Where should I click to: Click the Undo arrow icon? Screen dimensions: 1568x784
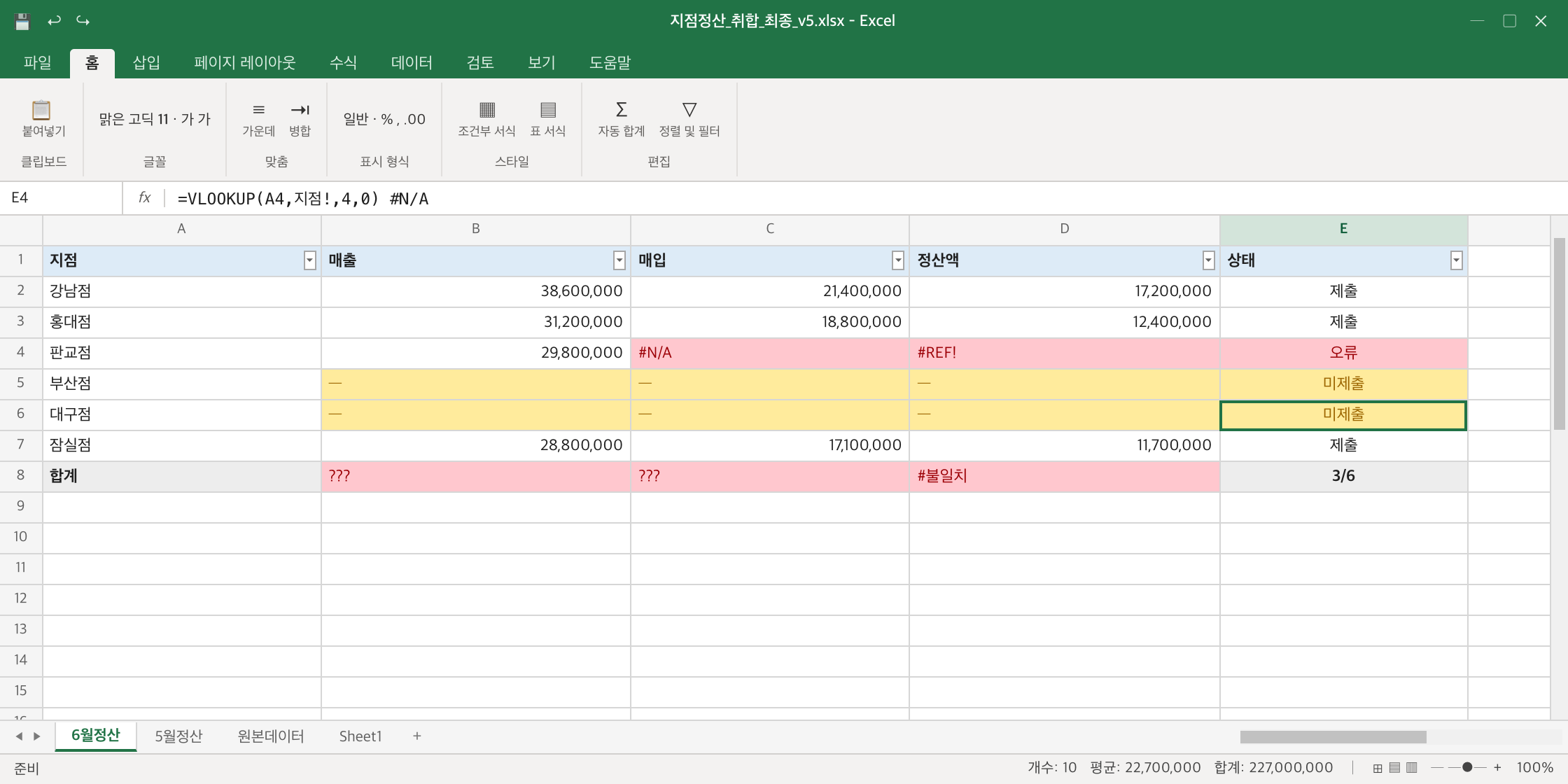tap(54, 21)
